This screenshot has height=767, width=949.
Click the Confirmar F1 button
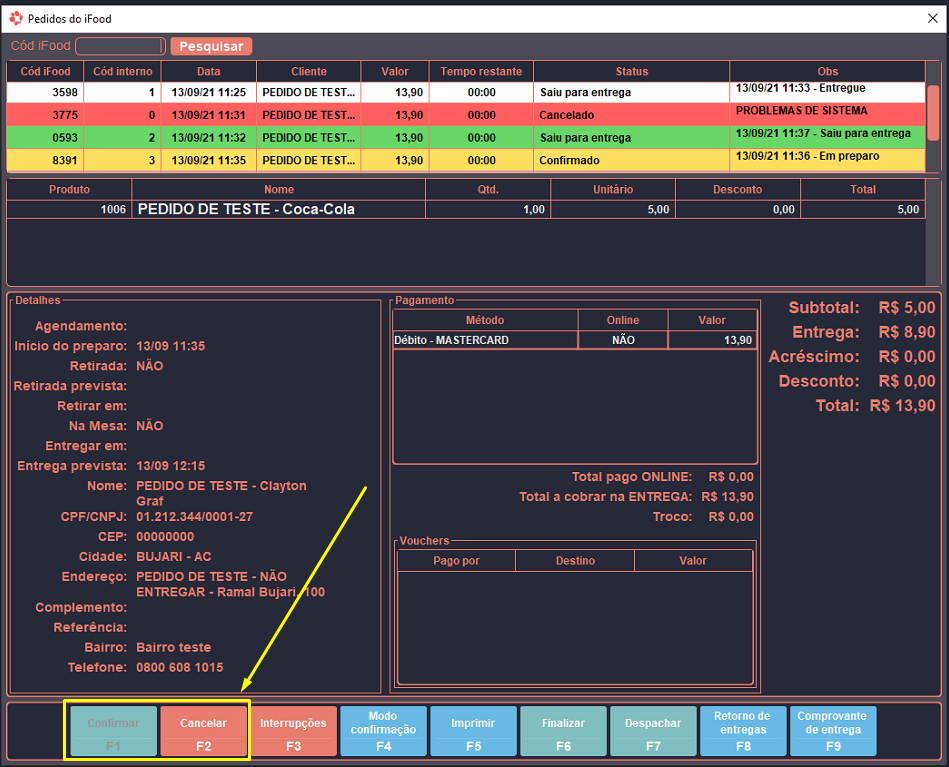click(113, 731)
